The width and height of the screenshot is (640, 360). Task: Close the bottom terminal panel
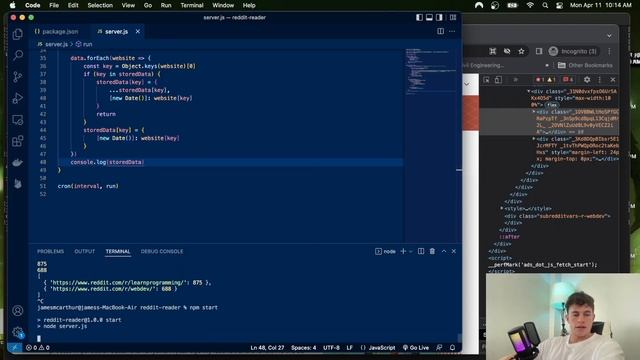[x=454, y=251]
